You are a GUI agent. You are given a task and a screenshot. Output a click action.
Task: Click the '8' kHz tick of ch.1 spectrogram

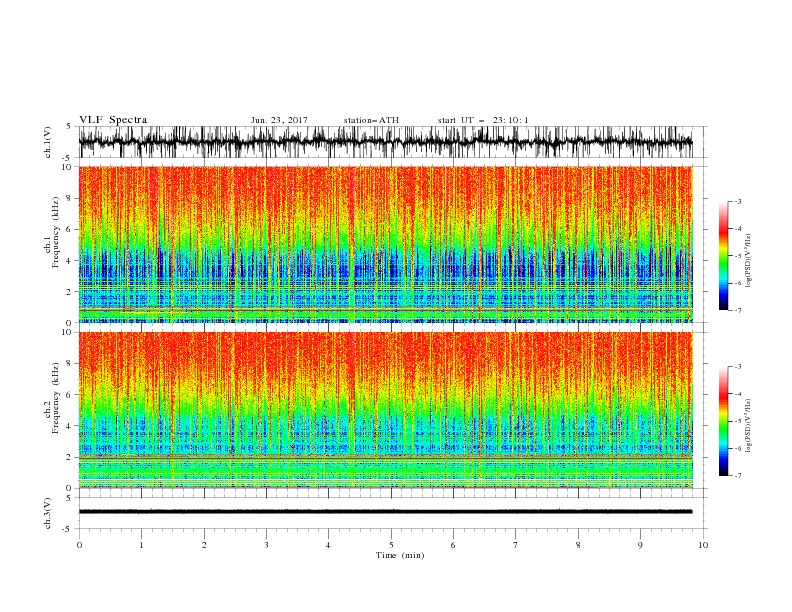69,198
